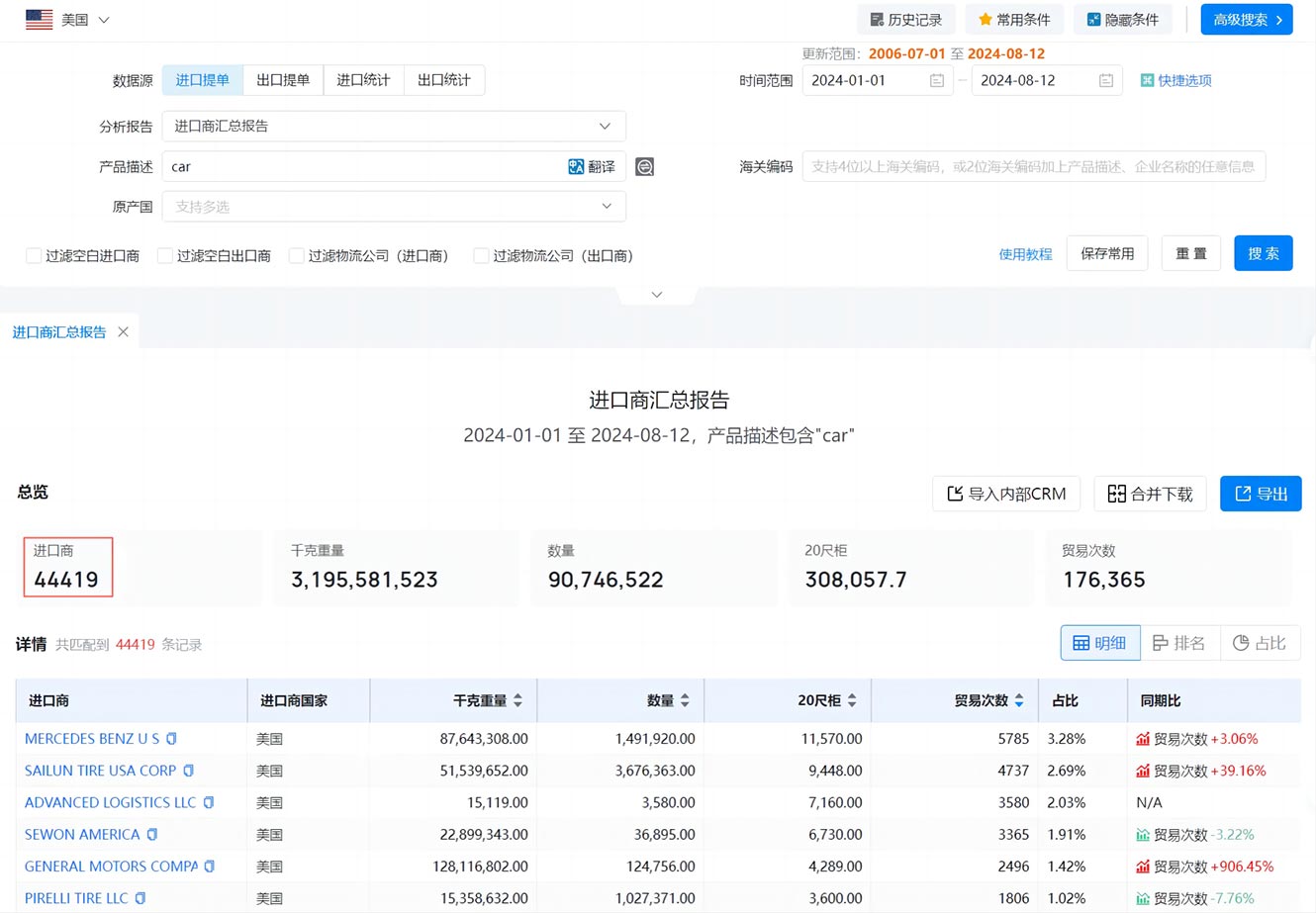Click 隐藏条件 hide conditions button
Image resolution: width=1316 pixels, height=913 pixels.
(x=1123, y=20)
